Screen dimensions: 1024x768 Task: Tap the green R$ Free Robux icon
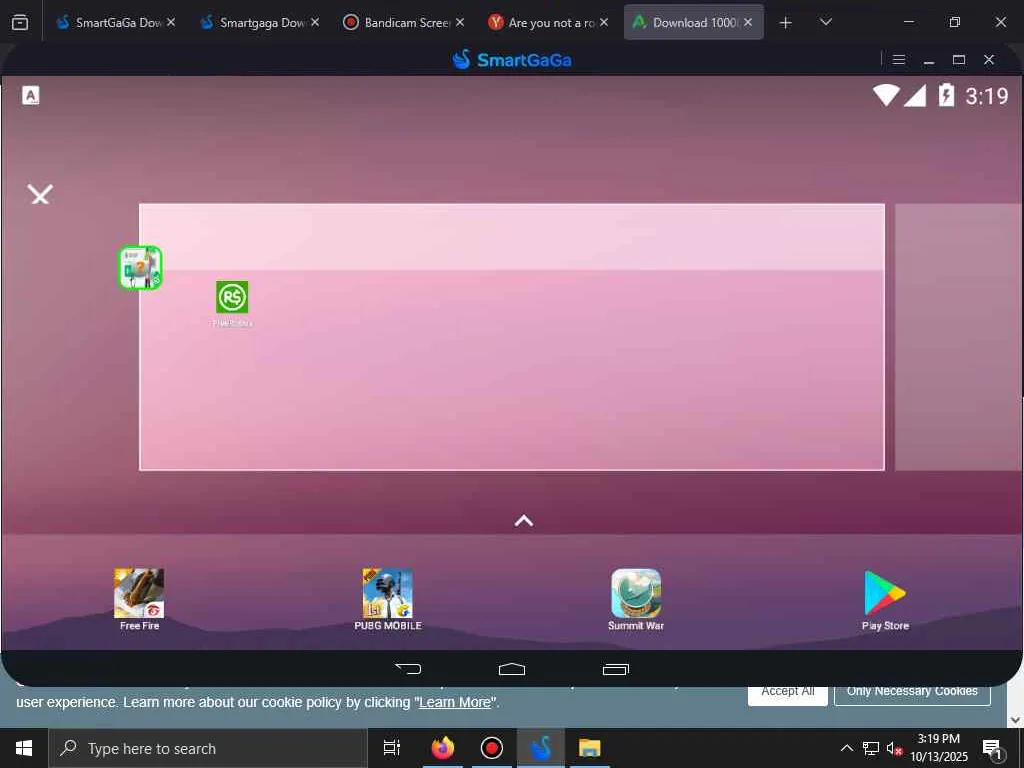pyautogui.click(x=232, y=297)
